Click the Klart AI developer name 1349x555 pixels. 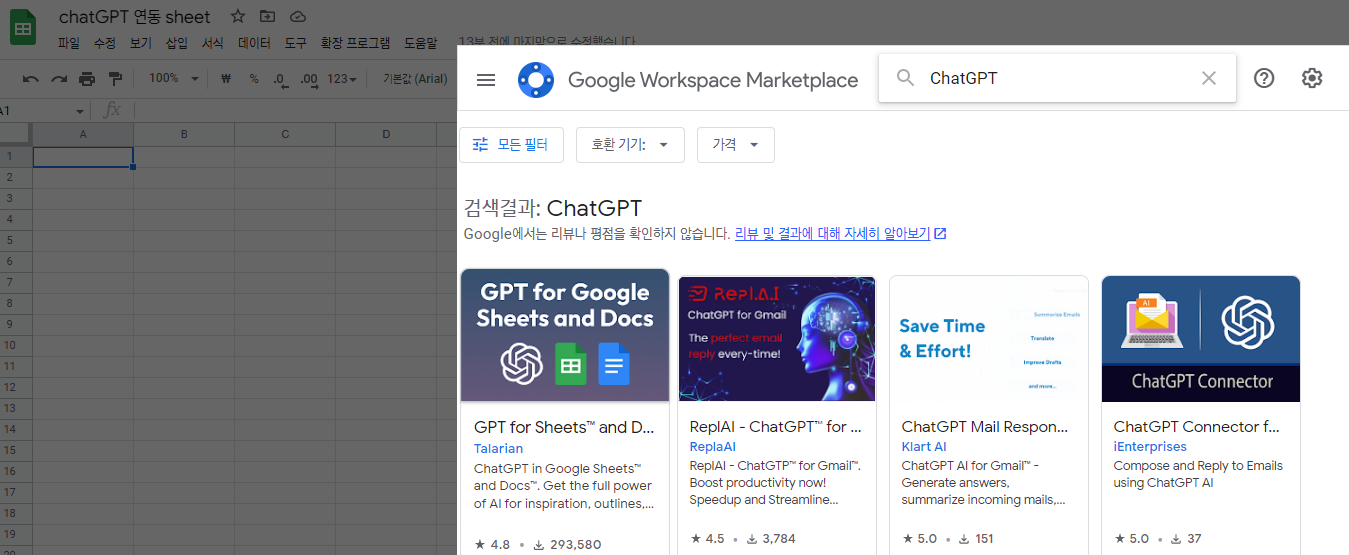(924, 446)
